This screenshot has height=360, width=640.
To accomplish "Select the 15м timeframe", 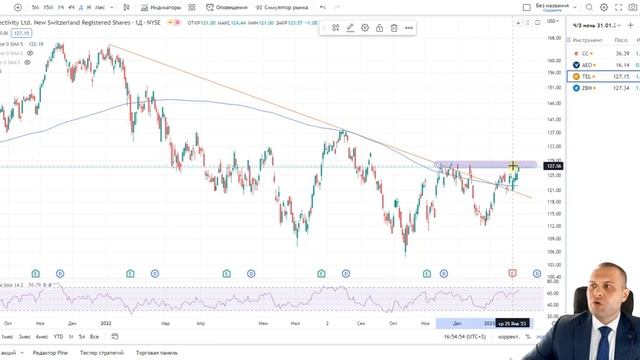I will click(48, 7).
